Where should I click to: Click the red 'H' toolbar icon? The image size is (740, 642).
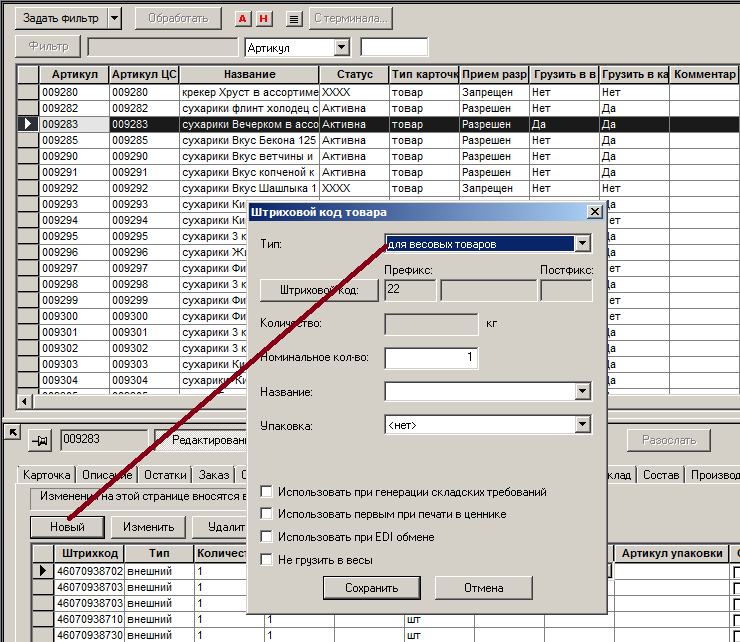pos(264,19)
